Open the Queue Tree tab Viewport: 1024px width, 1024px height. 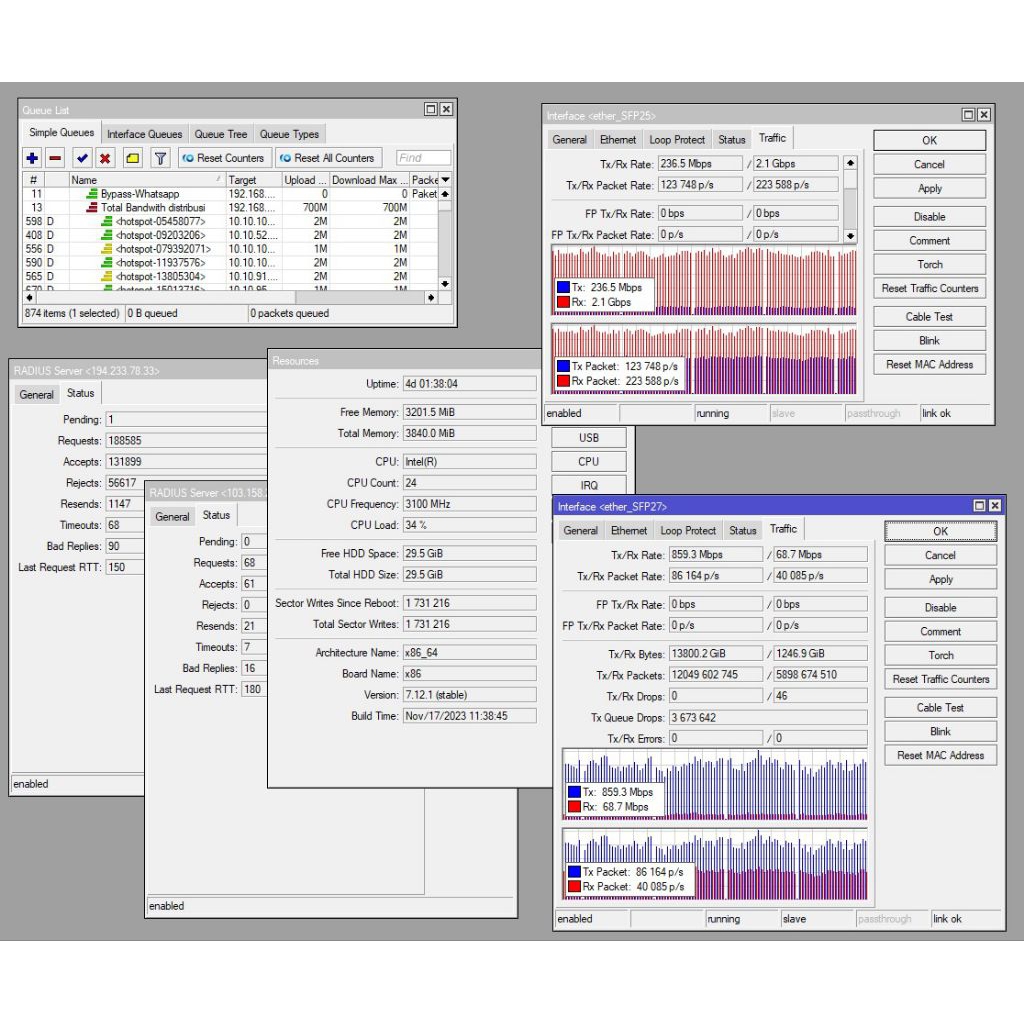221,134
